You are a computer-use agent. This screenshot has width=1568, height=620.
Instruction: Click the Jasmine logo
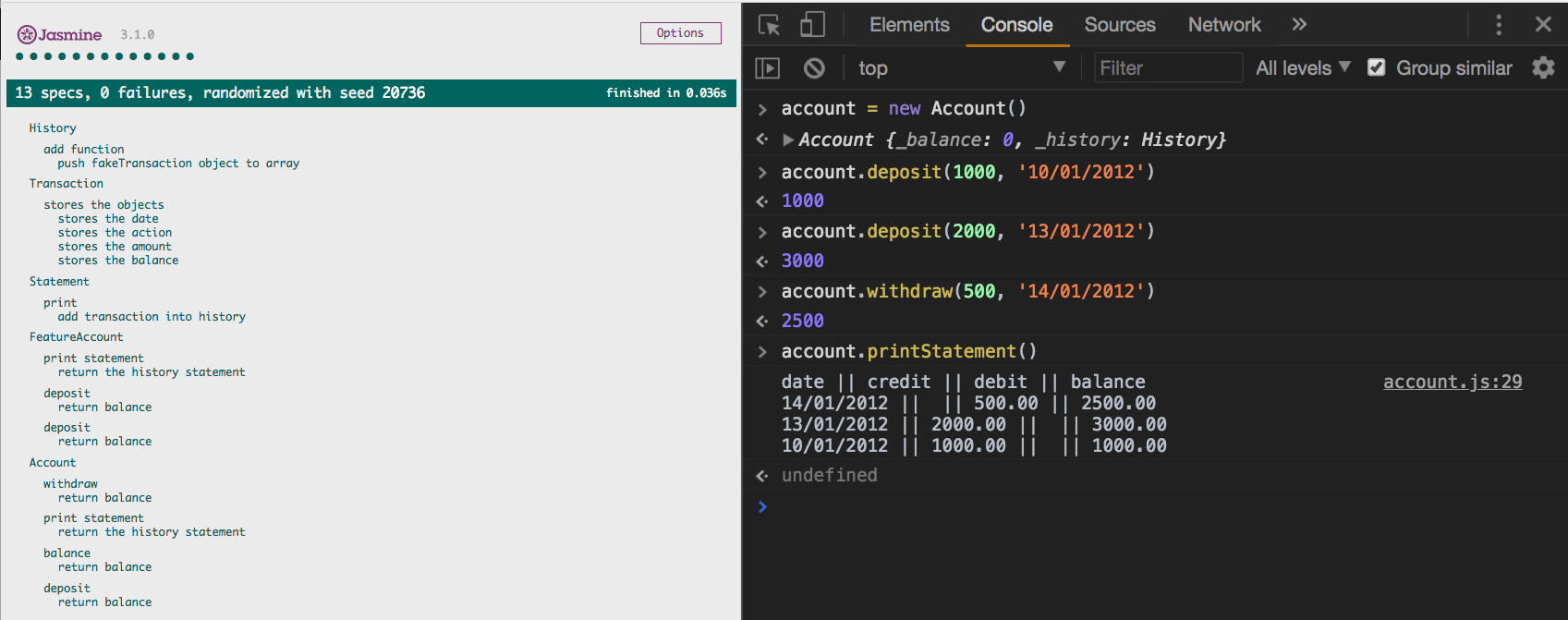click(x=59, y=34)
